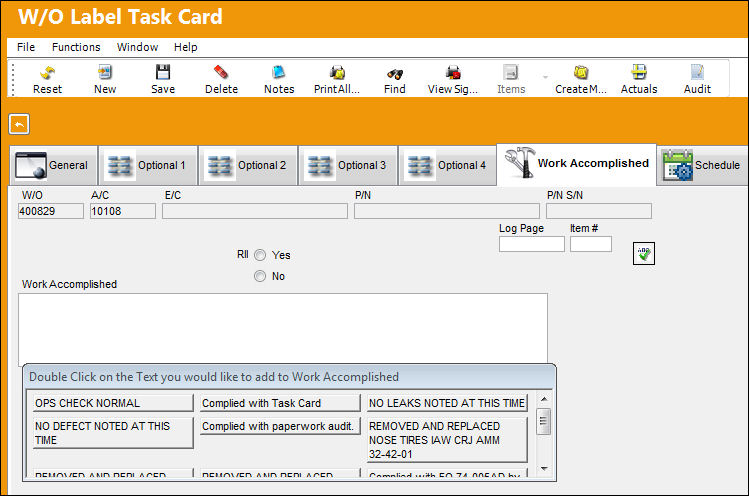
Task: Open Find with binoculars icon
Action: pos(395,74)
